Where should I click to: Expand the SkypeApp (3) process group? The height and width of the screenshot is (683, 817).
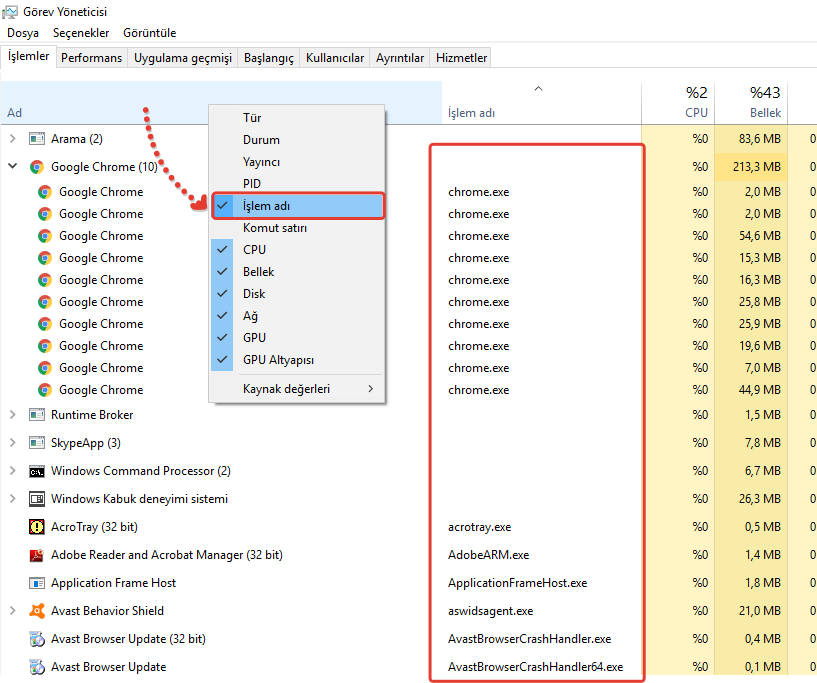point(12,443)
